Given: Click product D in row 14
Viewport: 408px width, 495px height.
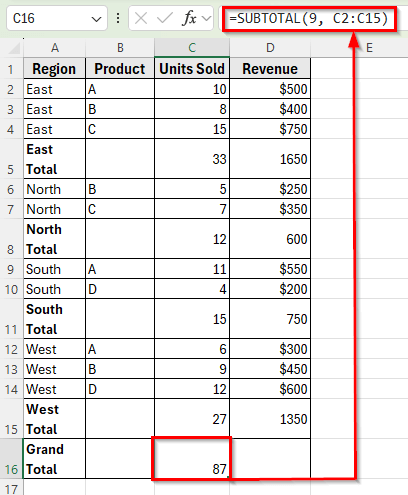Looking at the screenshot, I should [x=120, y=389].
